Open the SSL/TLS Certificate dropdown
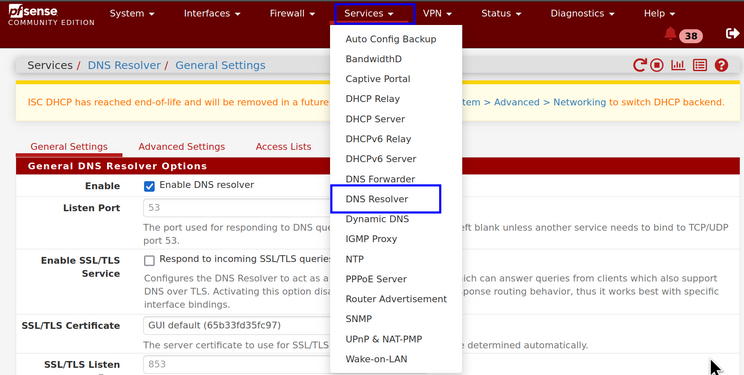This screenshot has height=375, width=744. point(237,326)
